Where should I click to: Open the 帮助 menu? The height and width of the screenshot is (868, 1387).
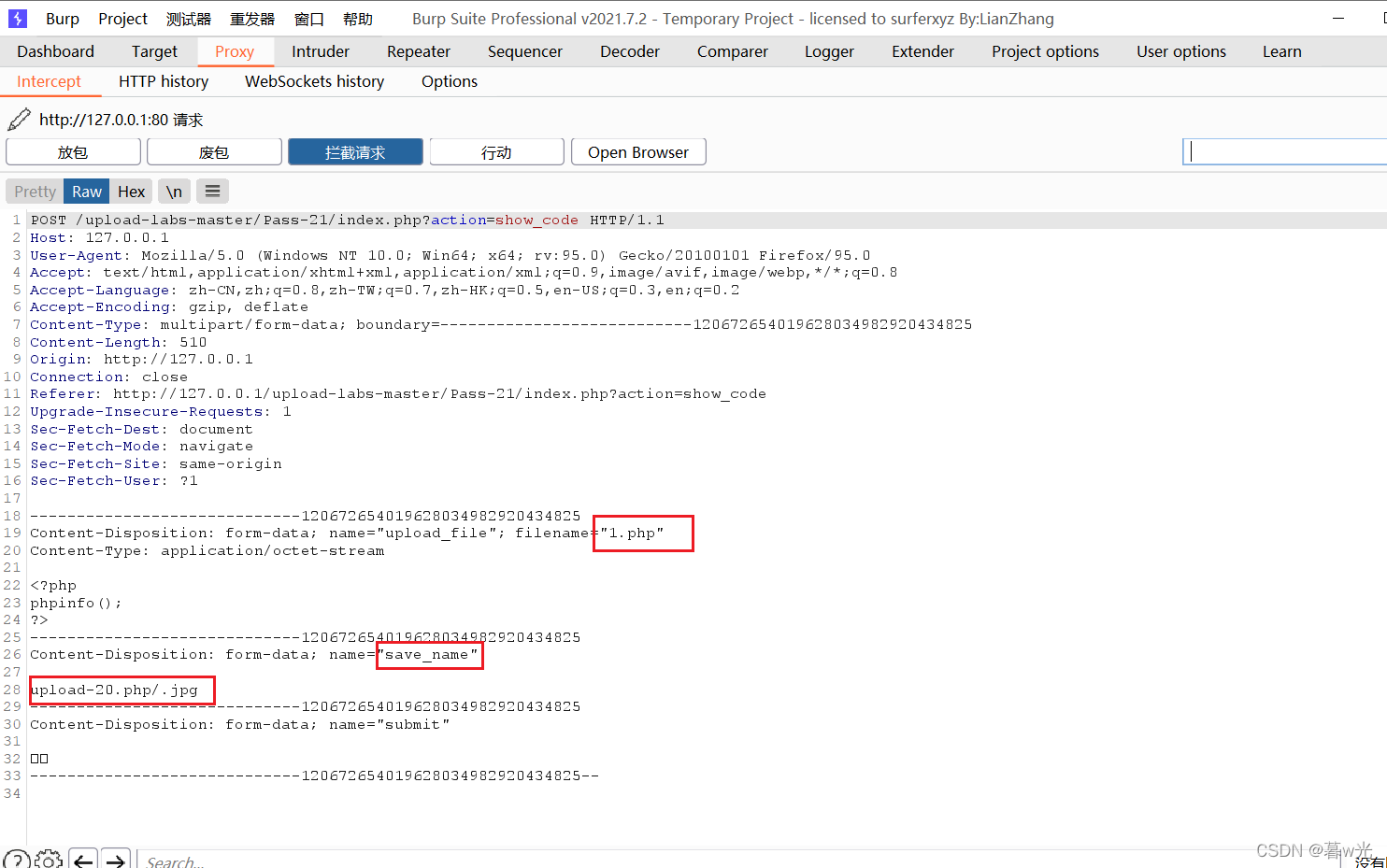pyautogui.click(x=358, y=19)
